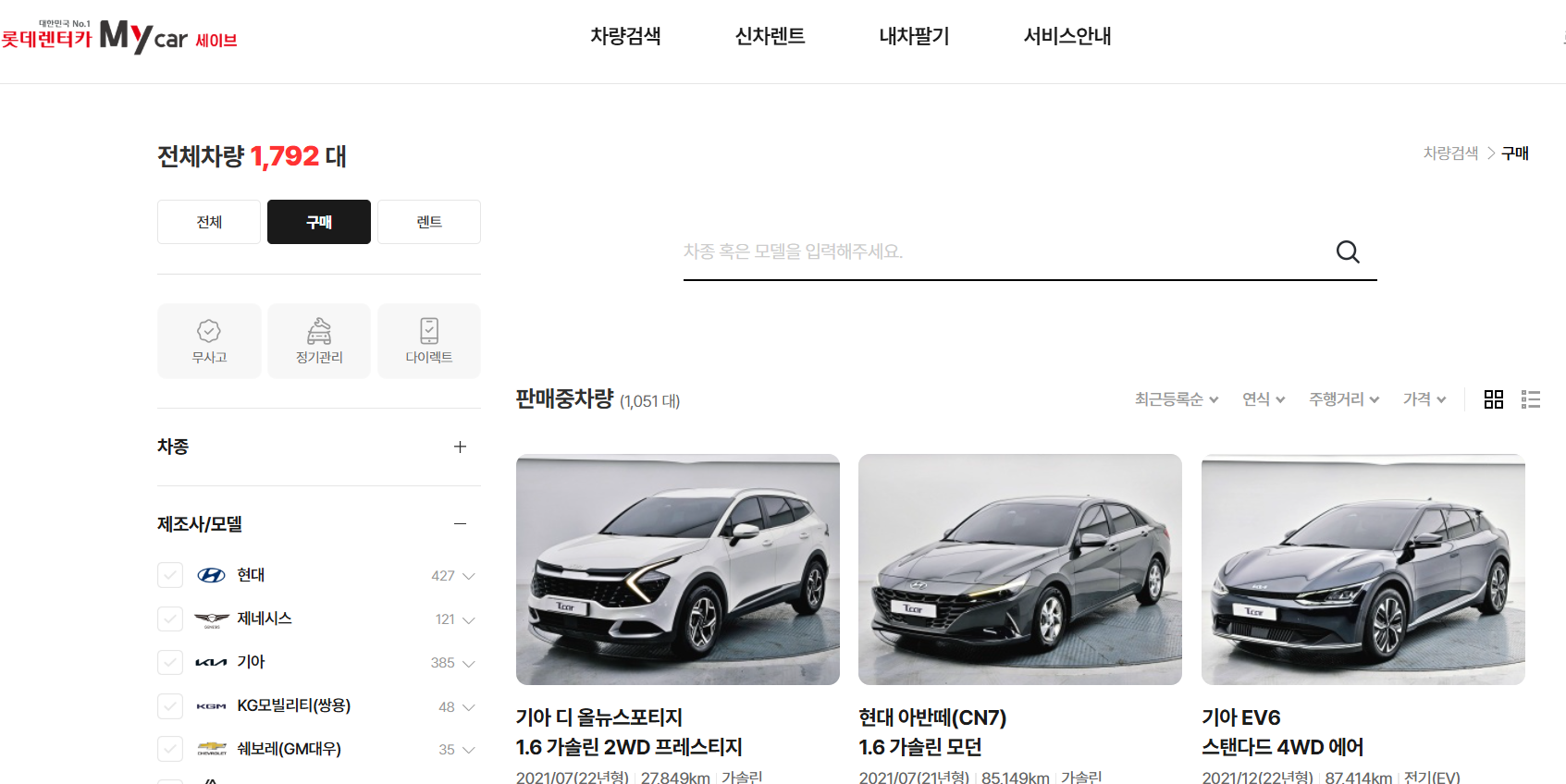Check the KG모빌리티(쌍용) checkbox
Image resolution: width=1566 pixels, height=784 pixels.
tap(170, 705)
